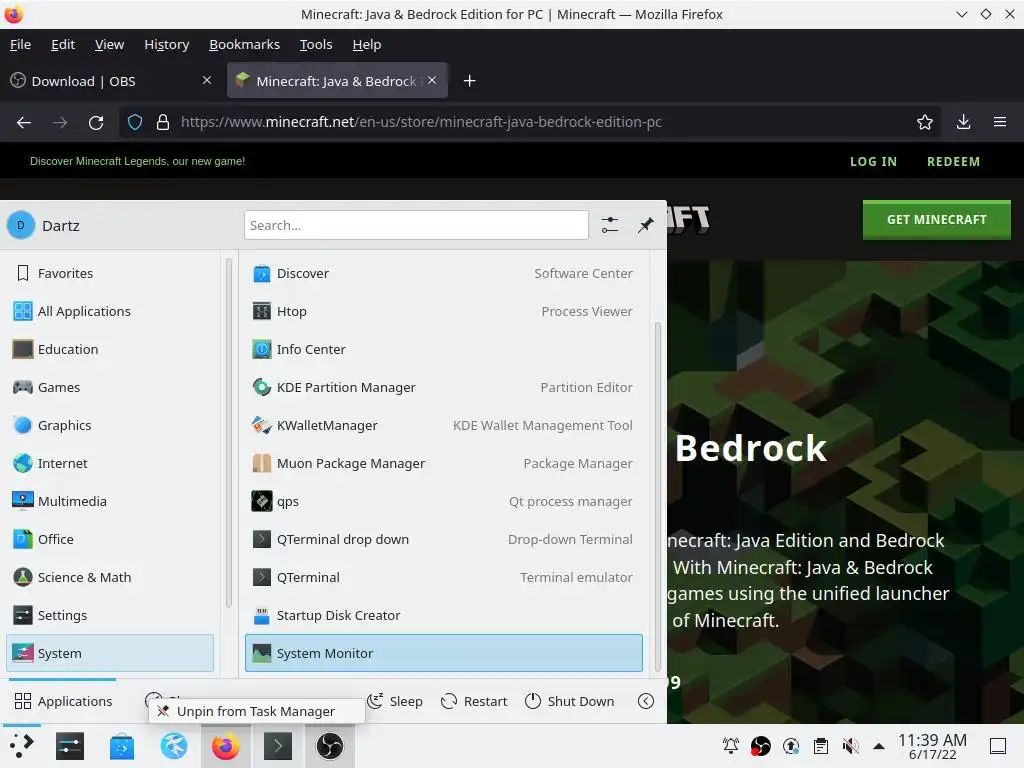Click Discover Minecraft Legends link
The image size is (1024, 768).
pyautogui.click(x=137, y=161)
